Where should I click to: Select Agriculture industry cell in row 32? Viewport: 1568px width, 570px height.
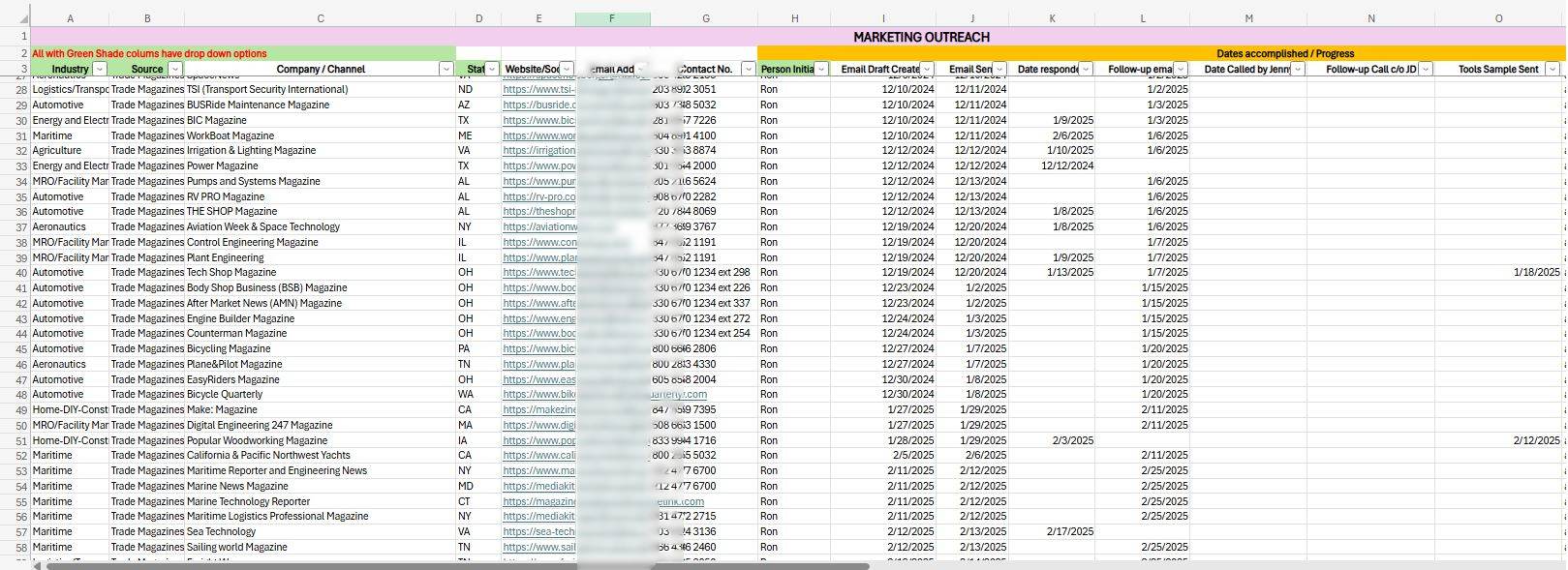click(70, 150)
